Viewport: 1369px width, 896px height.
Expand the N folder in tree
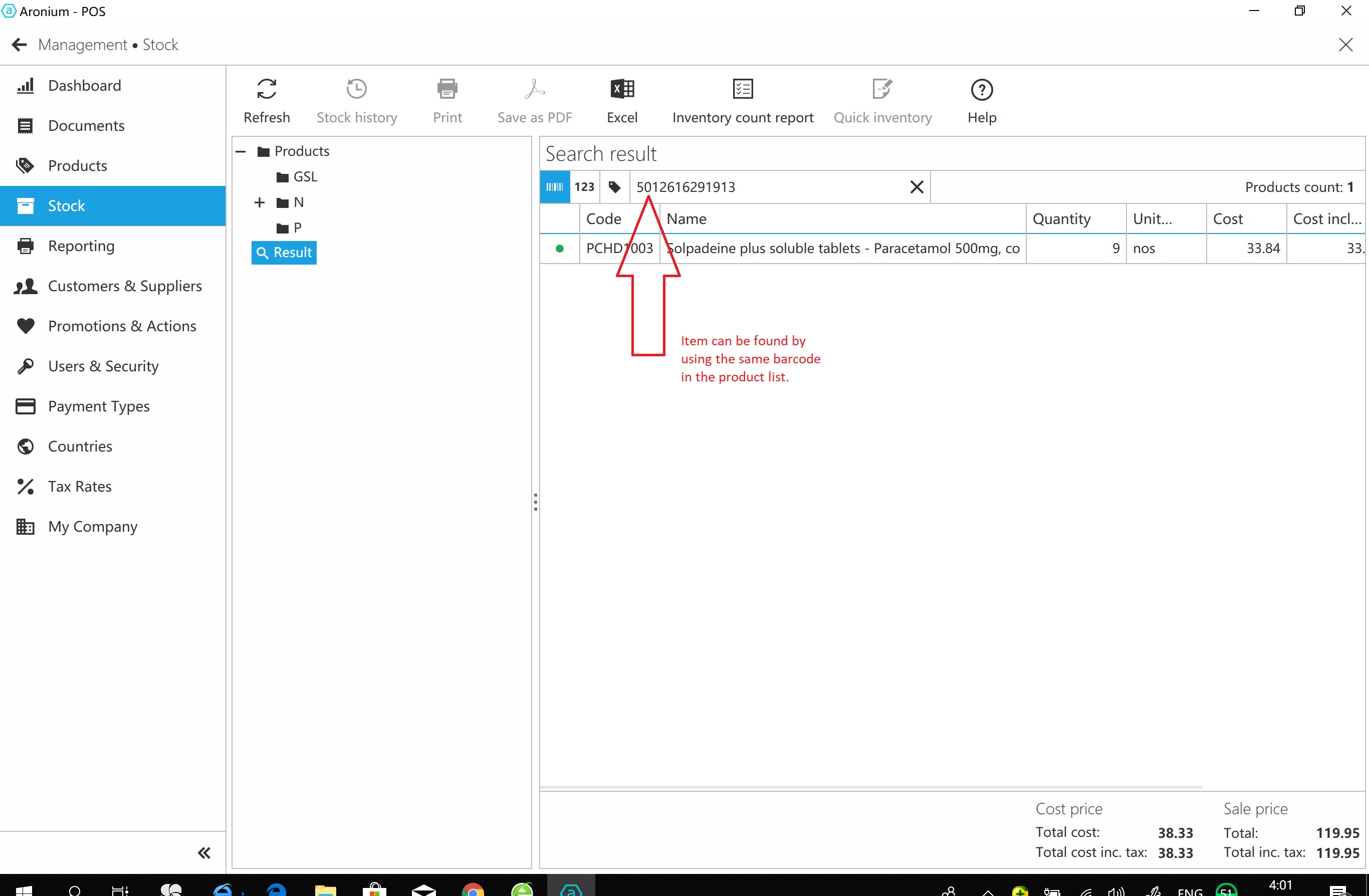pos(260,202)
